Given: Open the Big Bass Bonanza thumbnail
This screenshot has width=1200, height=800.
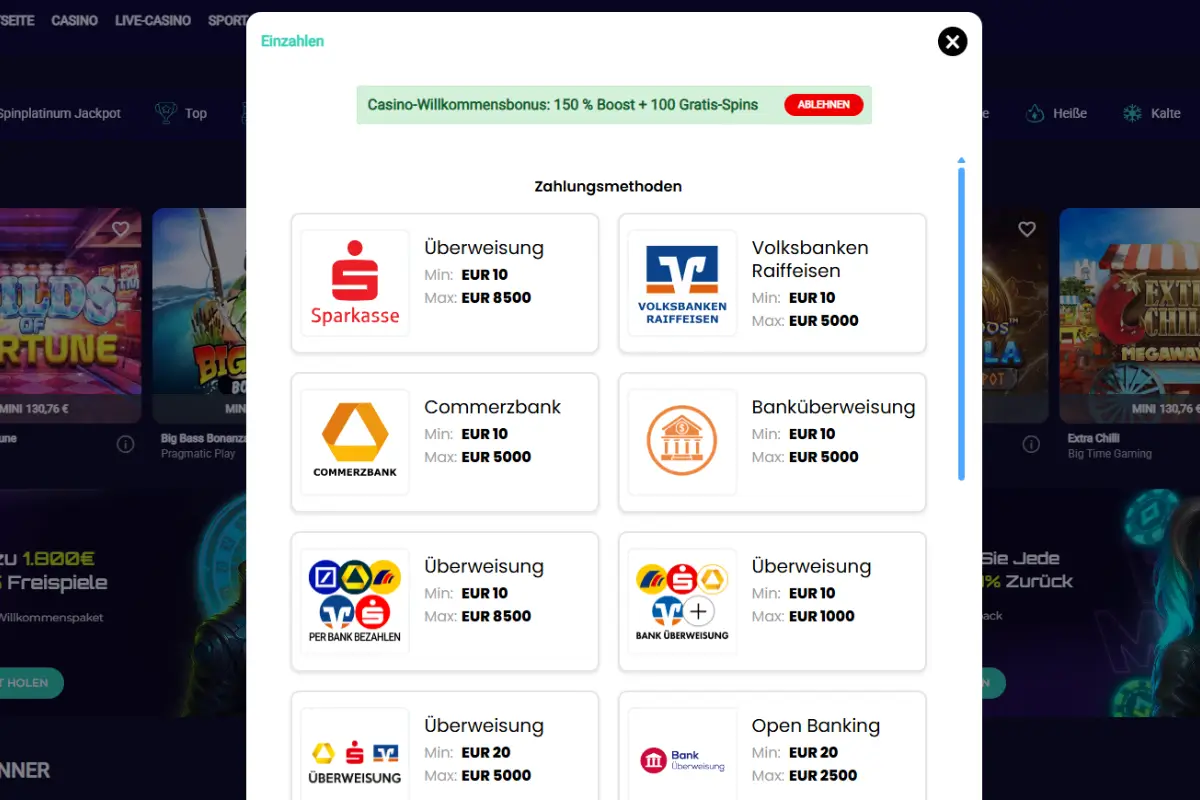Looking at the screenshot, I should pyautogui.click(x=199, y=315).
